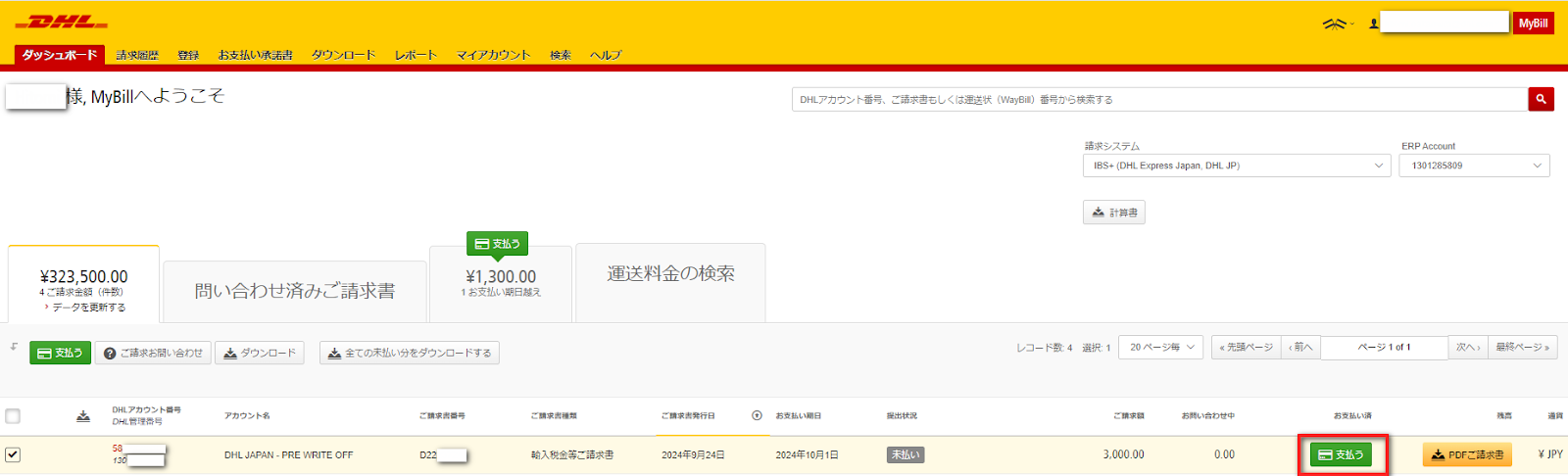Click the PDFご請求書 button in row
Screen dimensions: 1568x476
coord(1467,454)
